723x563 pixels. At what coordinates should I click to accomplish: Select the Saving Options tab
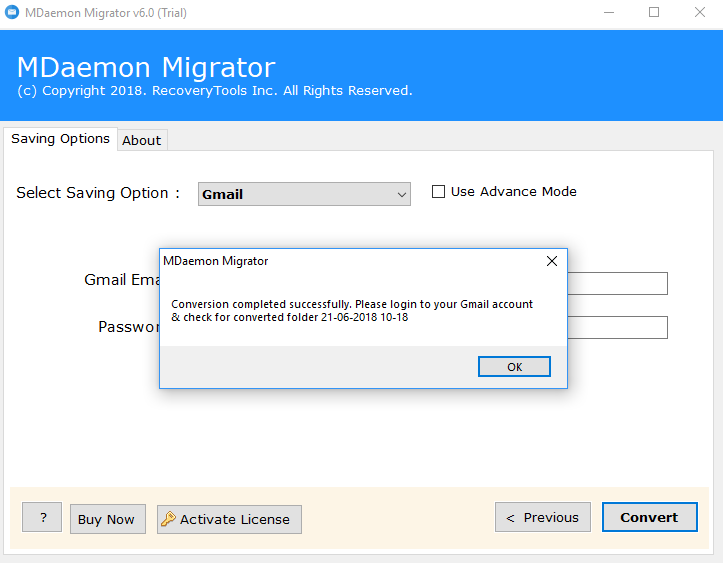(x=60, y=139)
